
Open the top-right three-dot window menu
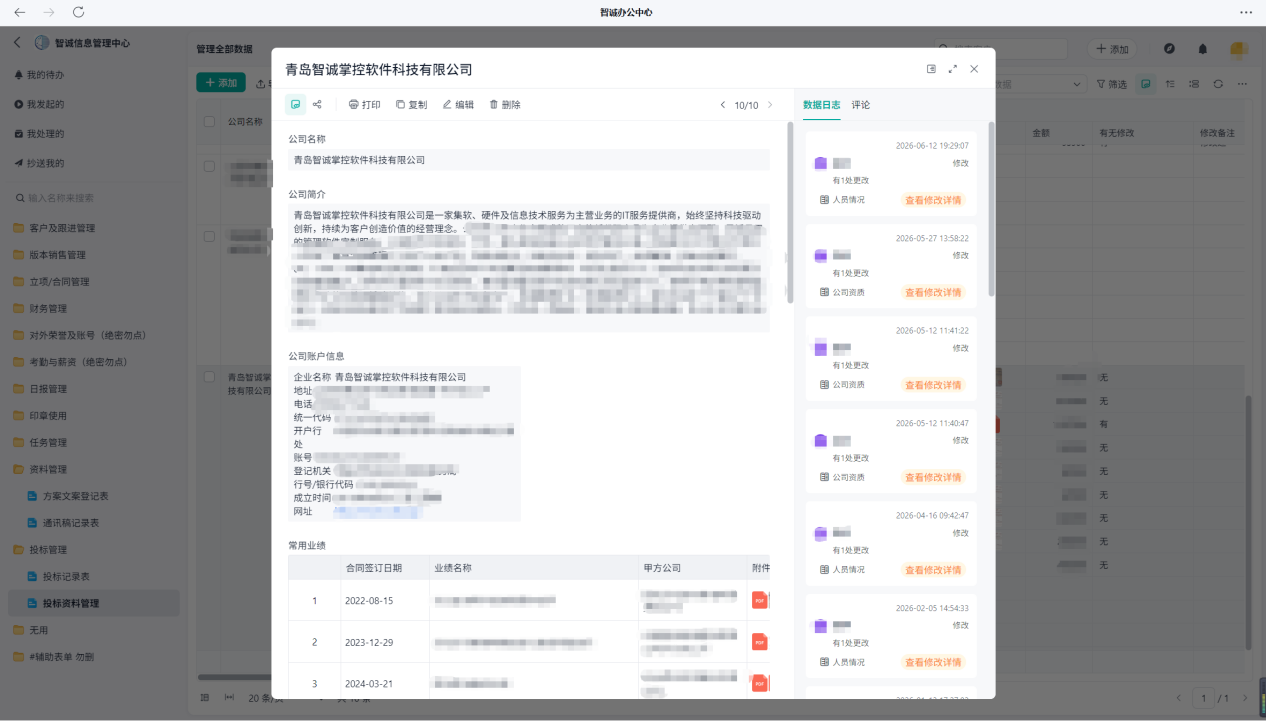1246,12
